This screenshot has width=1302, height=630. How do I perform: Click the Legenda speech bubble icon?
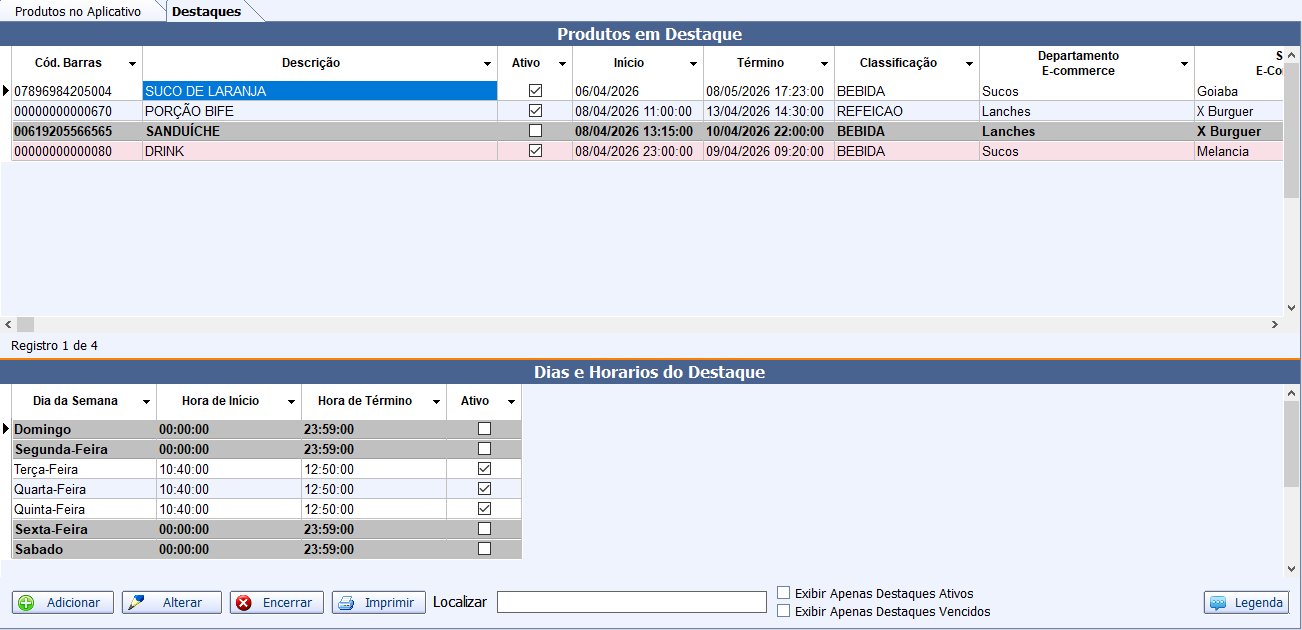coord(1218,603)
